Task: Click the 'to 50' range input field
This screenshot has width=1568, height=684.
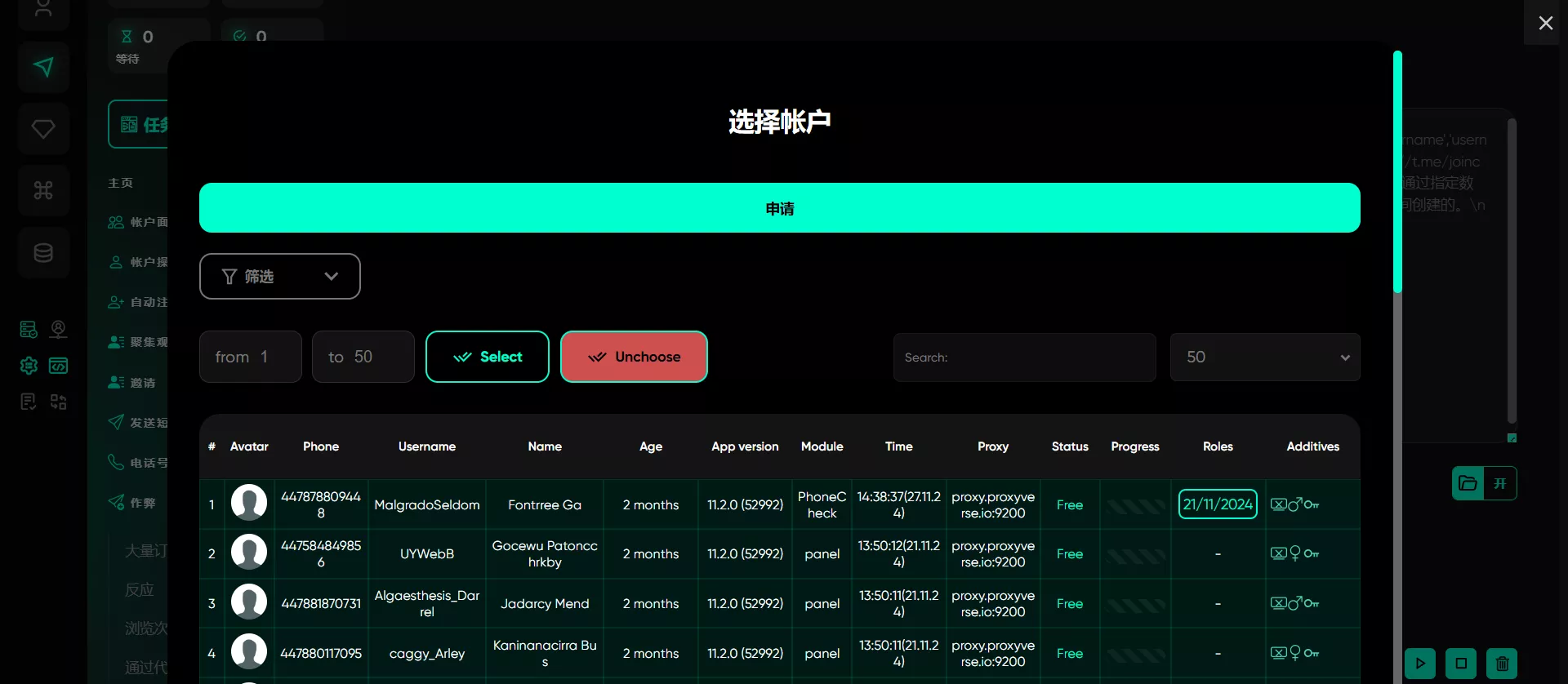Action: tap(363, 357)
